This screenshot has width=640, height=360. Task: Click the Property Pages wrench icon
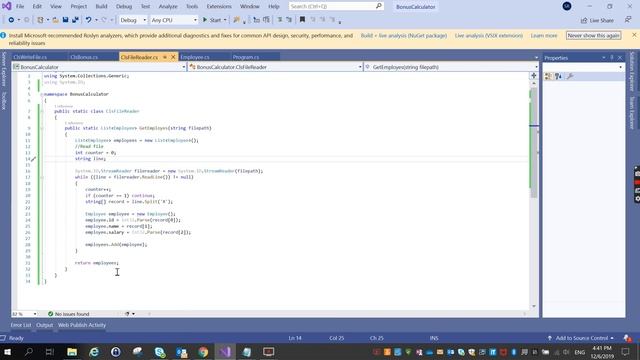pos(570,76)
